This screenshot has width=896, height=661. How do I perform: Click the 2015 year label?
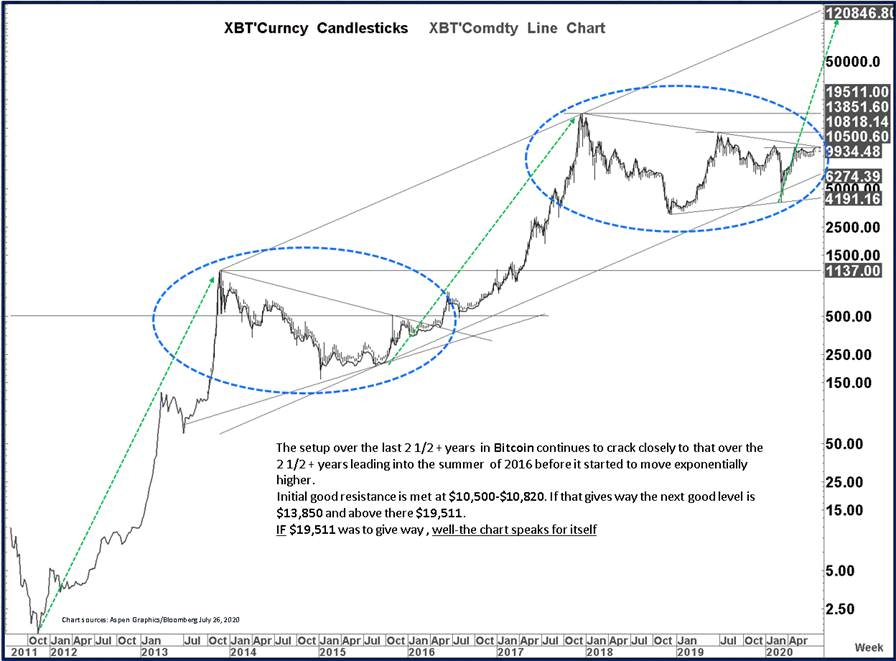(x=332, y=652)
